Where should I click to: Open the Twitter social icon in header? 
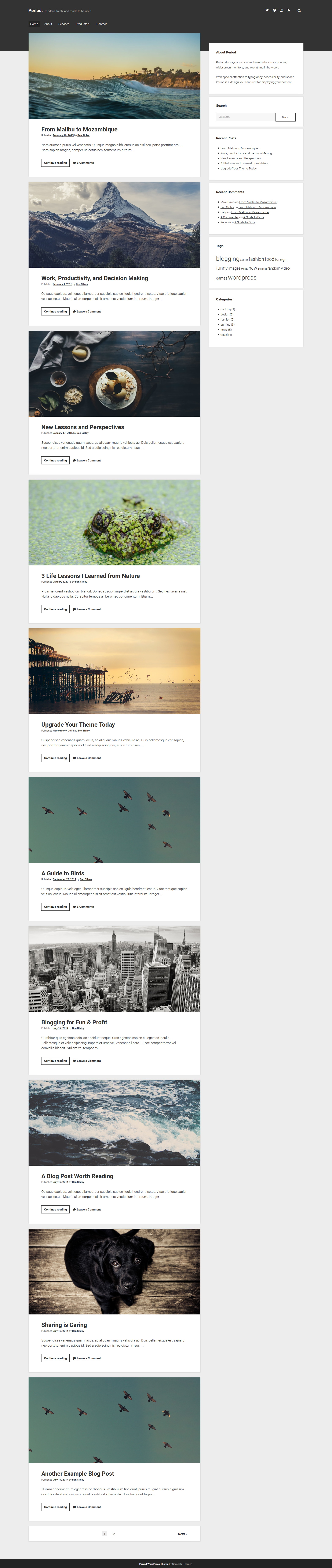point(267,10)
